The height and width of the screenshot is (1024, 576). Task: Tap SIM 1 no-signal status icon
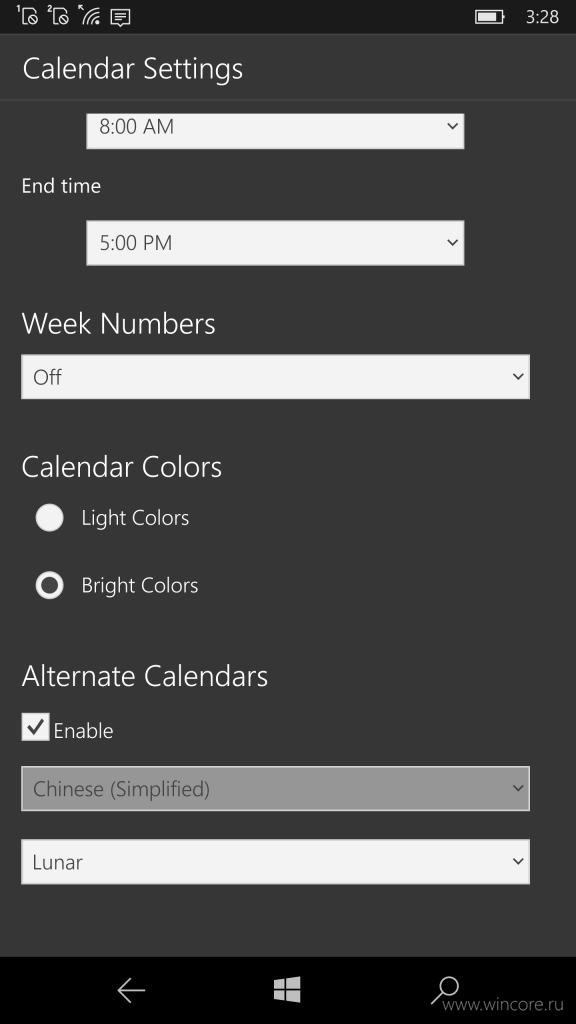[27, 15]
